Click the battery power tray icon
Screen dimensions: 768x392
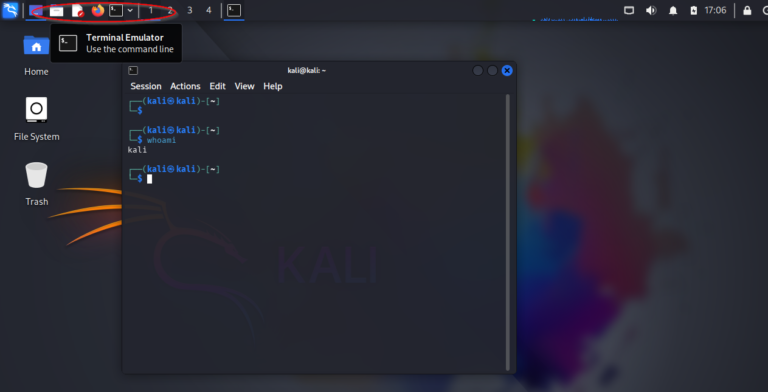(694, 10)
